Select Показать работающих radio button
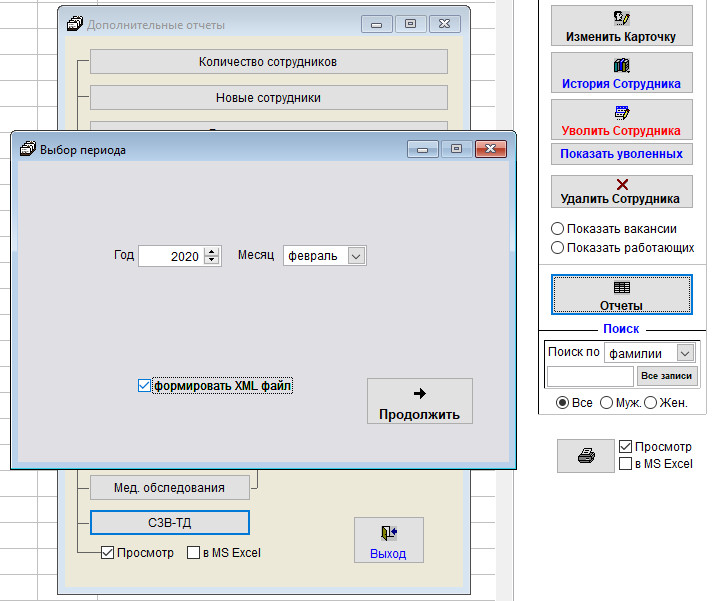The width and height of the screenshot is (719, 601). click(x=557, y=248)
